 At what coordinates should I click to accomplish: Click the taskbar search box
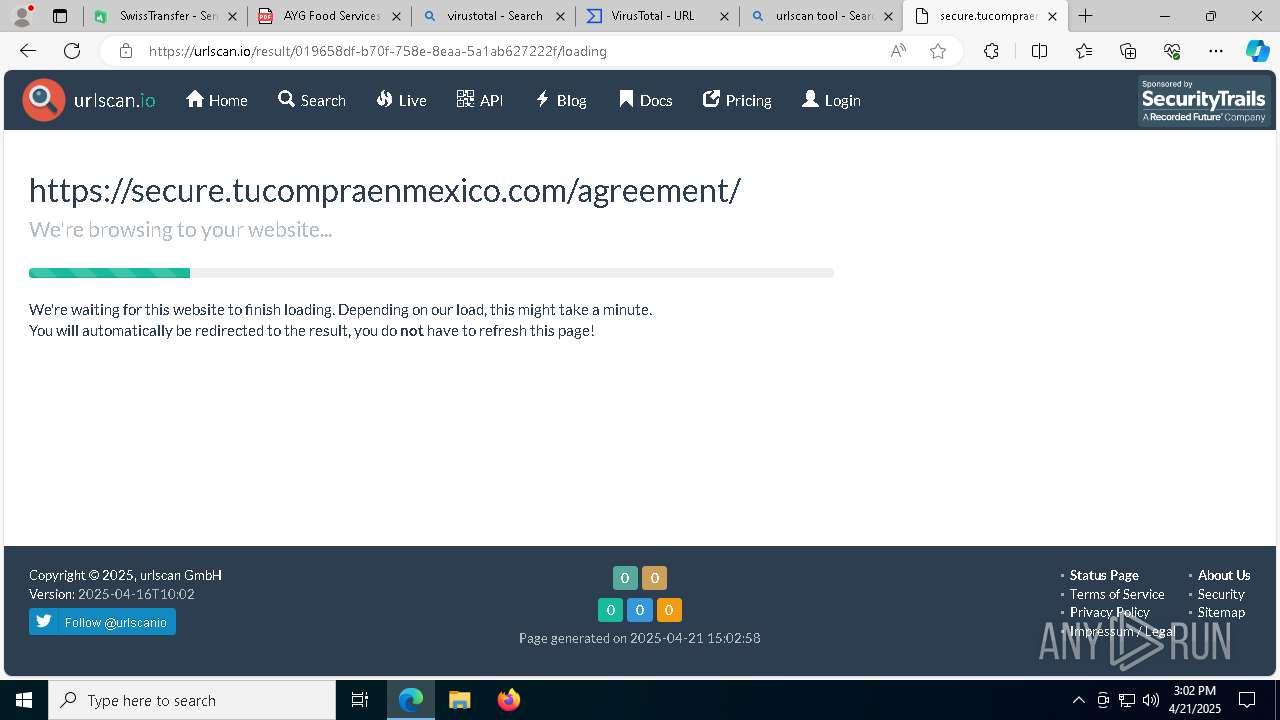pyautogui.click(x=192, y=700)
